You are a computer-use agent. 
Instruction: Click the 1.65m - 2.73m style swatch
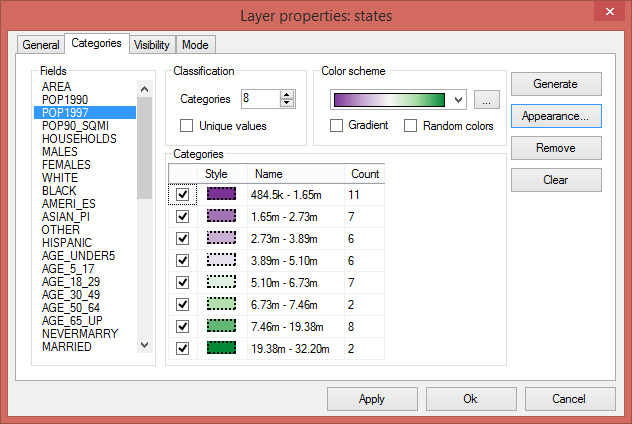point(221,216)
